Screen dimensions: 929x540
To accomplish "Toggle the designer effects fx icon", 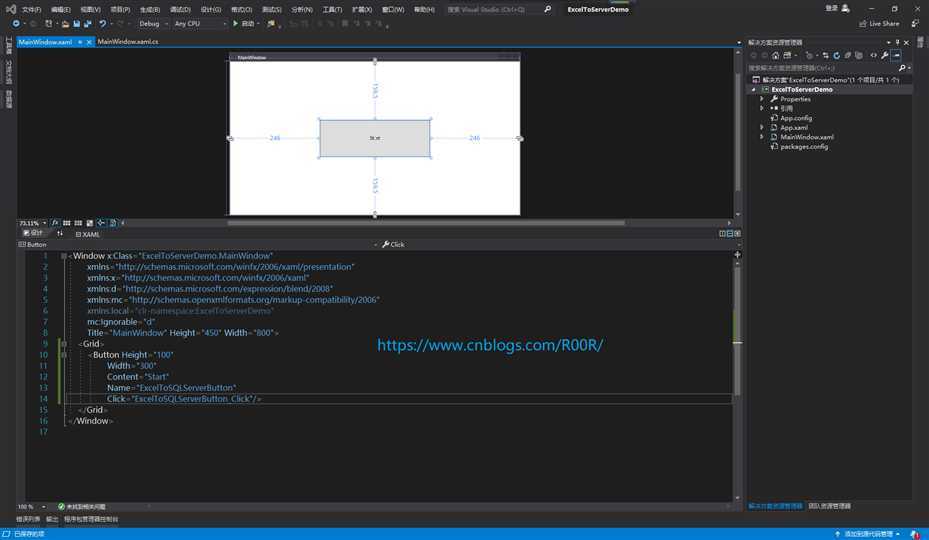I will tap(55, 223).
